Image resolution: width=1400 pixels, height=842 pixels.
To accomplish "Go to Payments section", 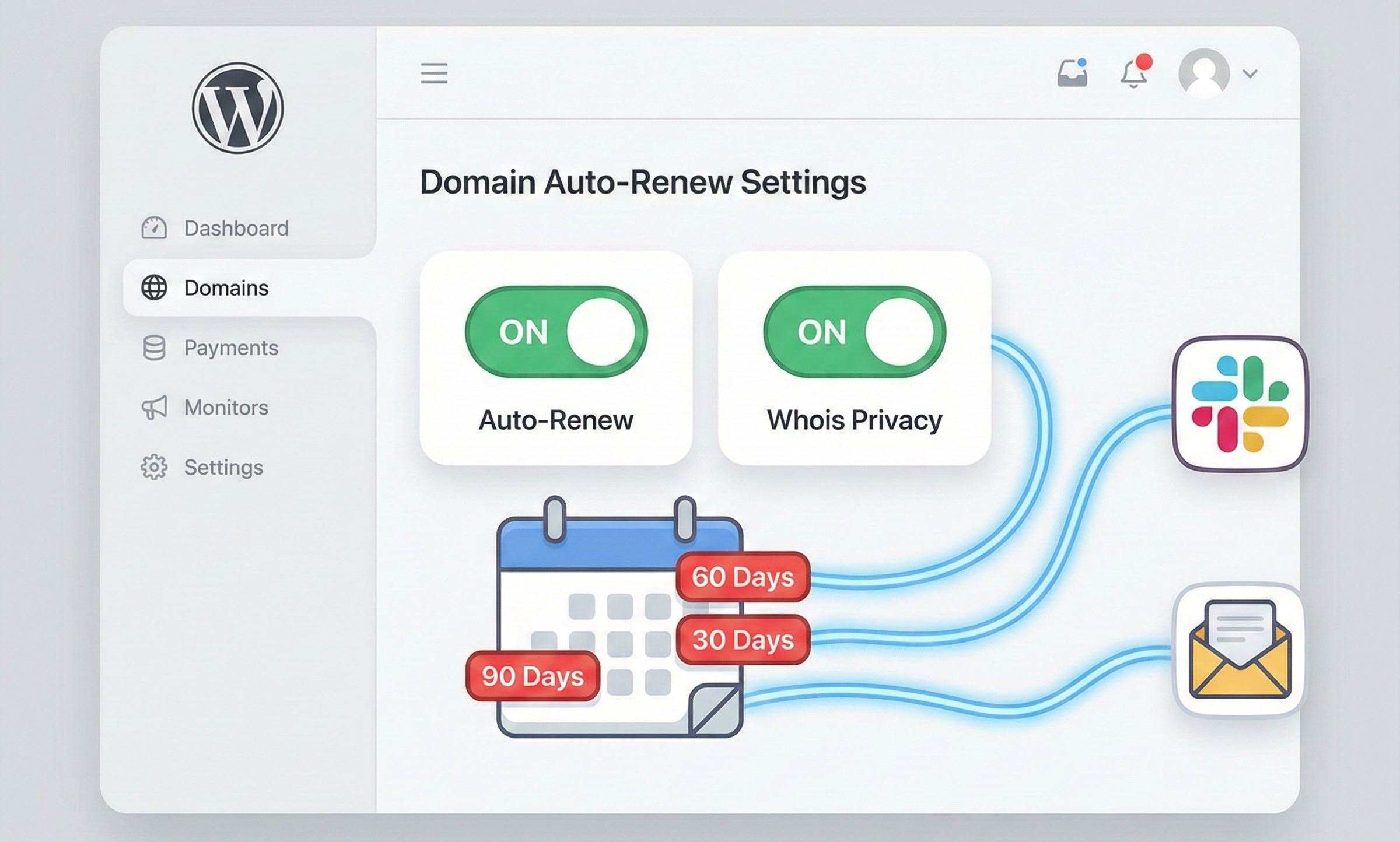I will [x=231, y=348].
